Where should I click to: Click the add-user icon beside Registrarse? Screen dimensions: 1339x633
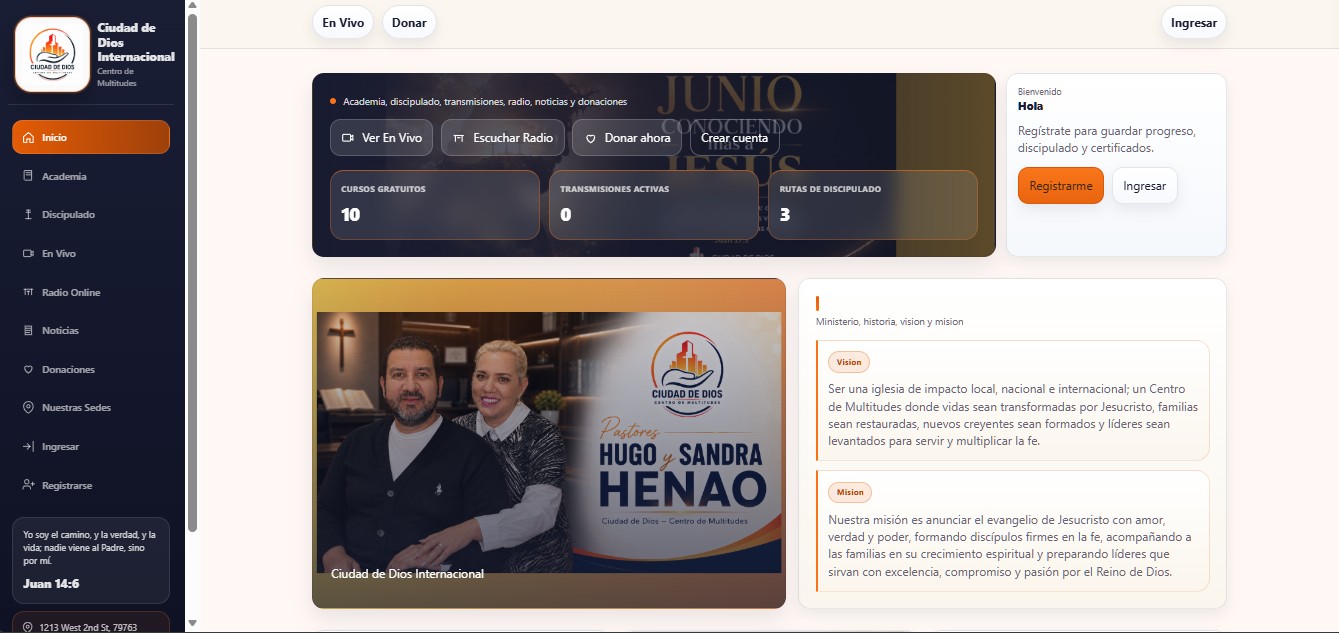(x=28, y=485)
